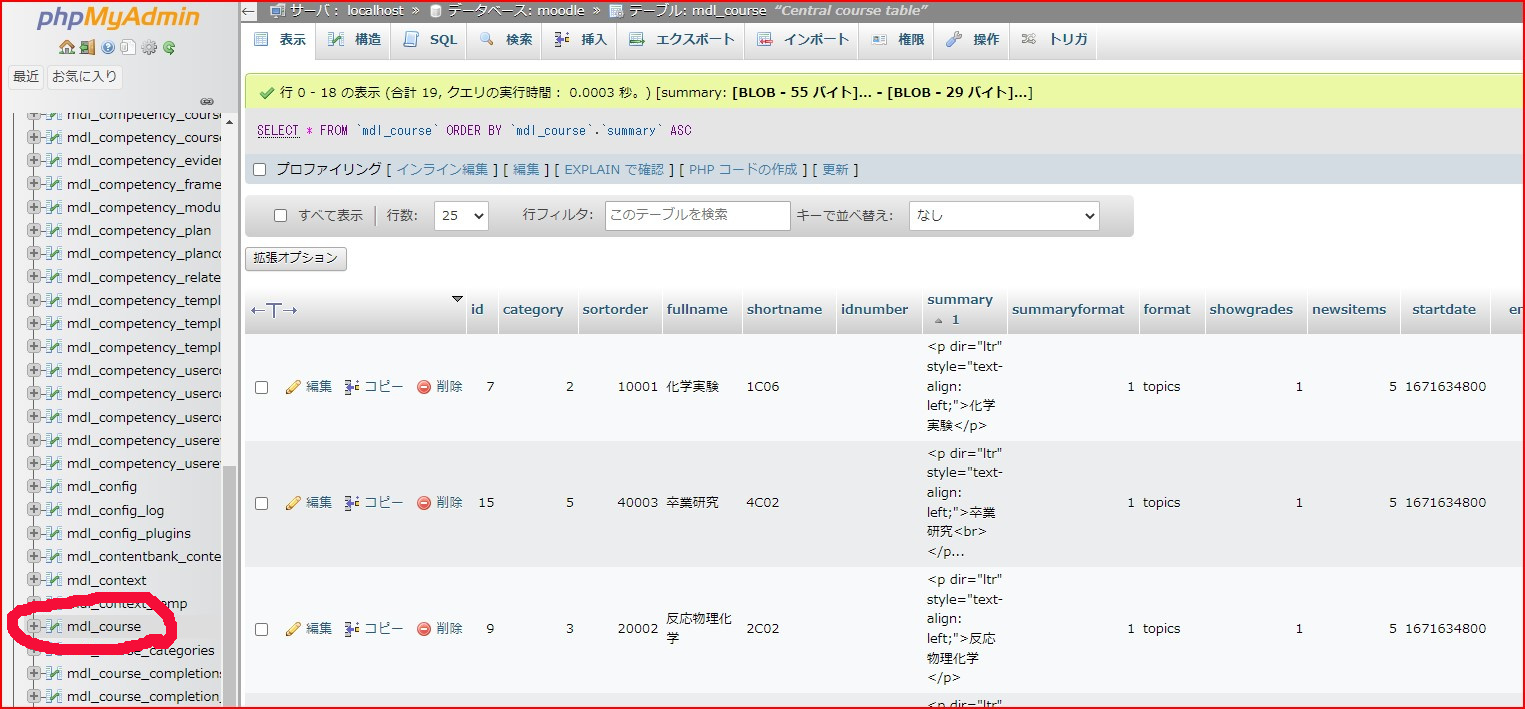
Task: Check the row checkbox for 反応物理化学
Action: [262, 630]
